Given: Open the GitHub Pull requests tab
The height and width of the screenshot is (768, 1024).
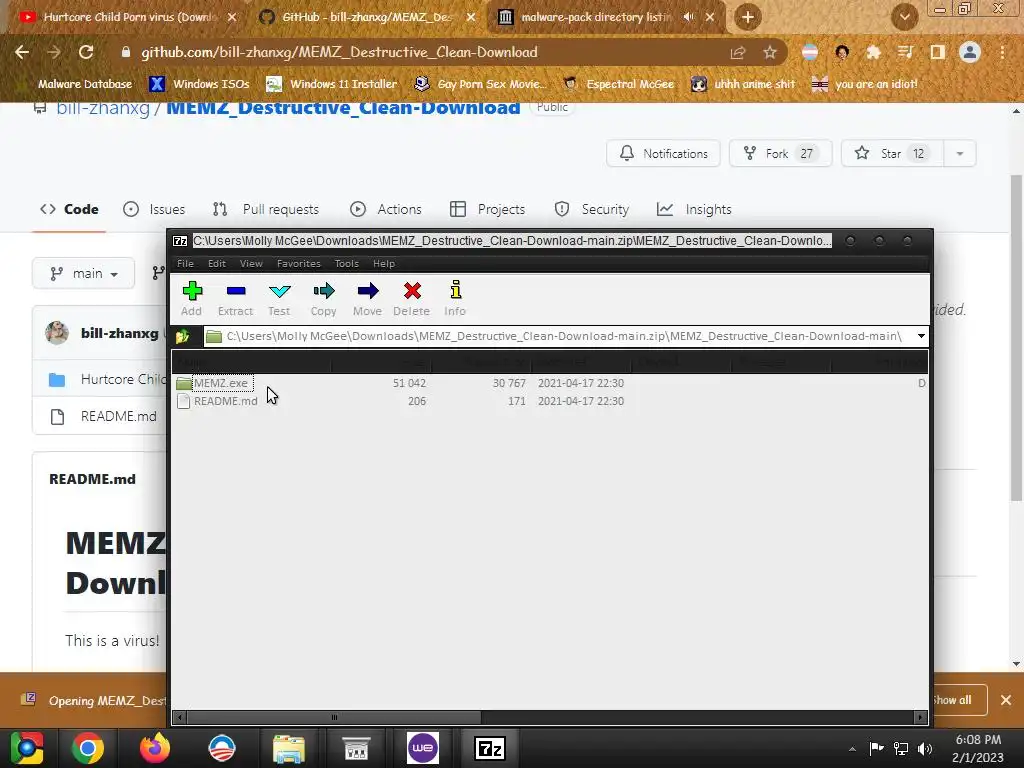Looking at the screenshot, I should [x=266, y=210].
